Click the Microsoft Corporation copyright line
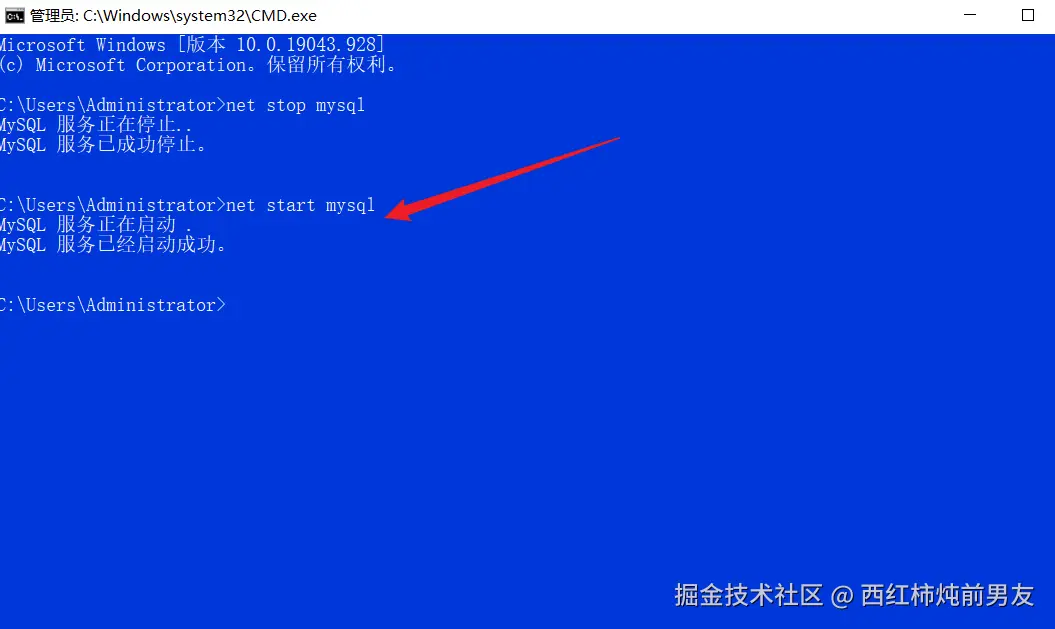1055x629 pixels. (198, 65)
